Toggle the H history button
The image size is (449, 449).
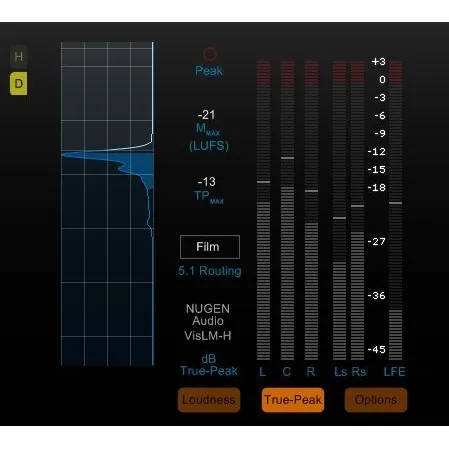coord(19,56)
